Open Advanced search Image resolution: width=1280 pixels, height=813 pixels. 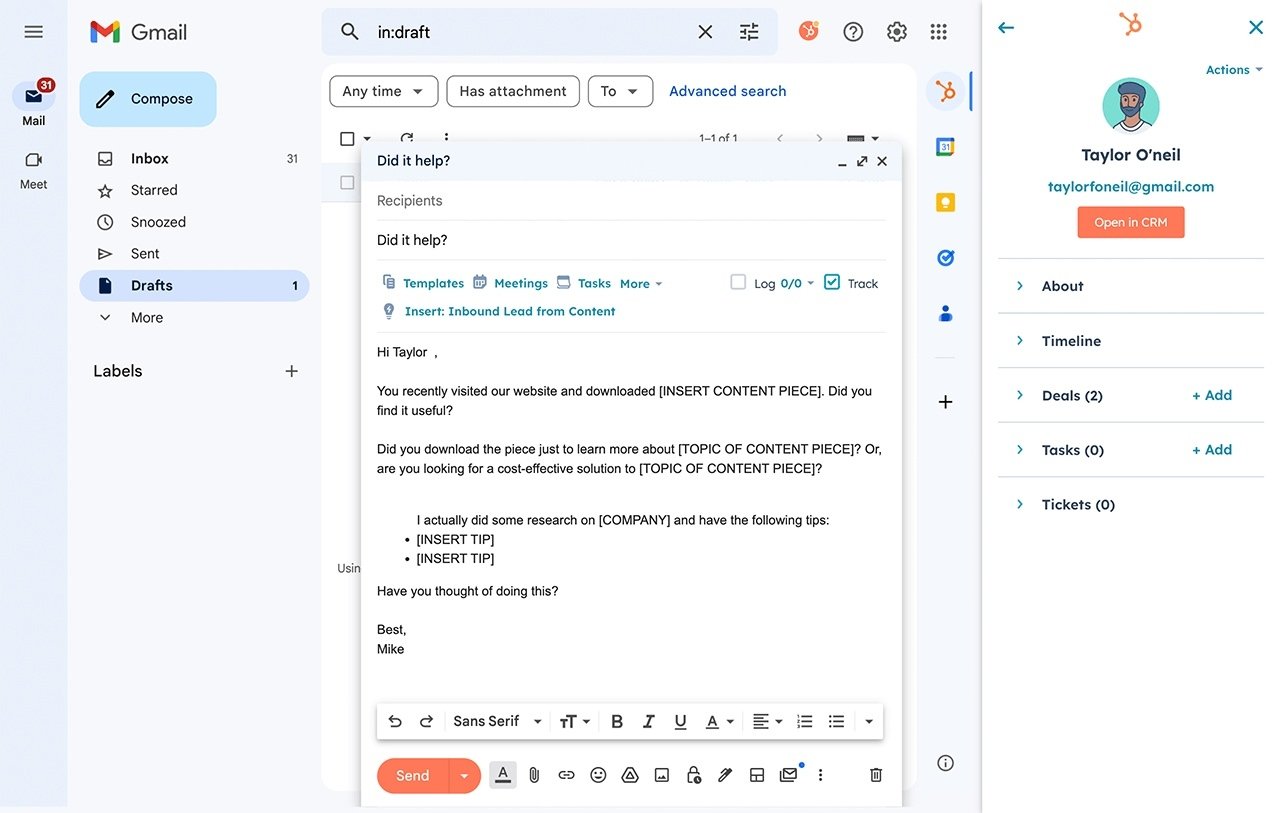(727, 91)
